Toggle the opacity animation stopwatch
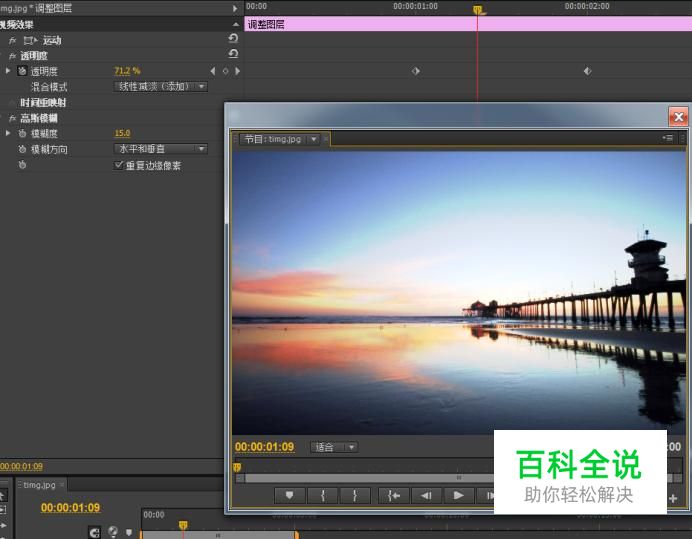This screenshot has height=539, width=692. 22,71
